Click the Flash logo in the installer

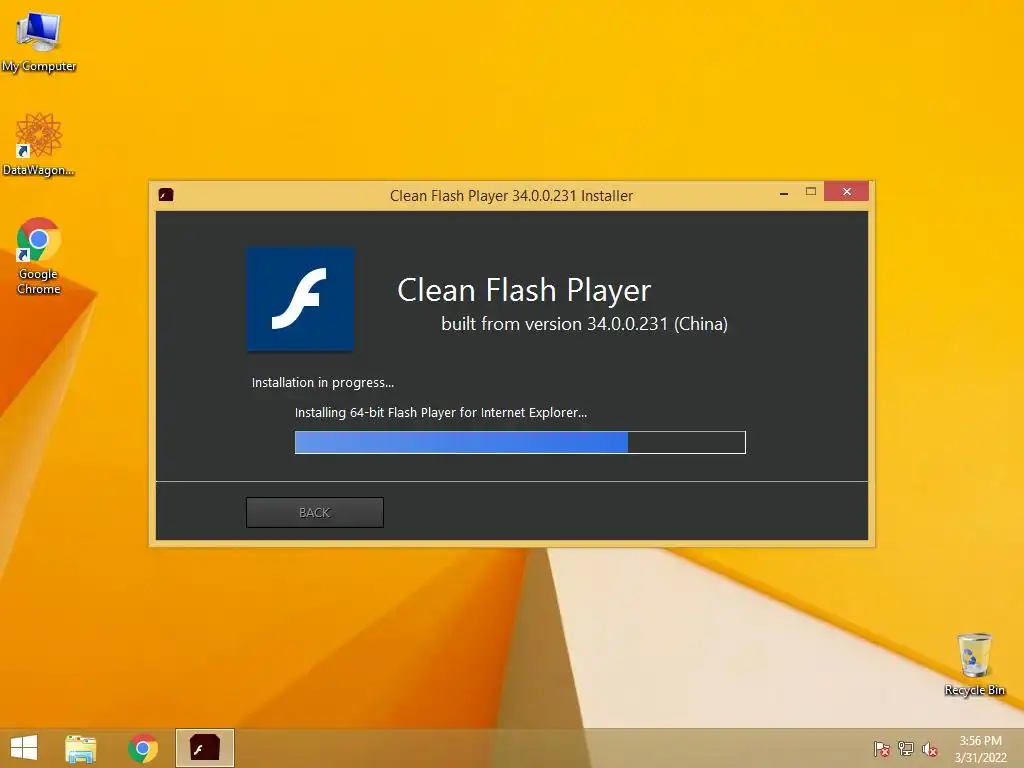tap(300, 299)
